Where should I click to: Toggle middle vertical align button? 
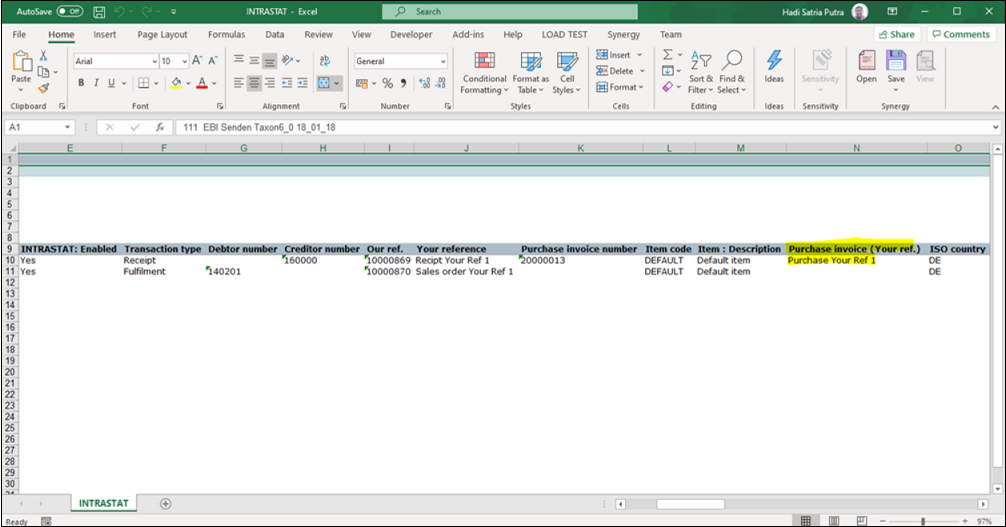click(x=254, y=61)
